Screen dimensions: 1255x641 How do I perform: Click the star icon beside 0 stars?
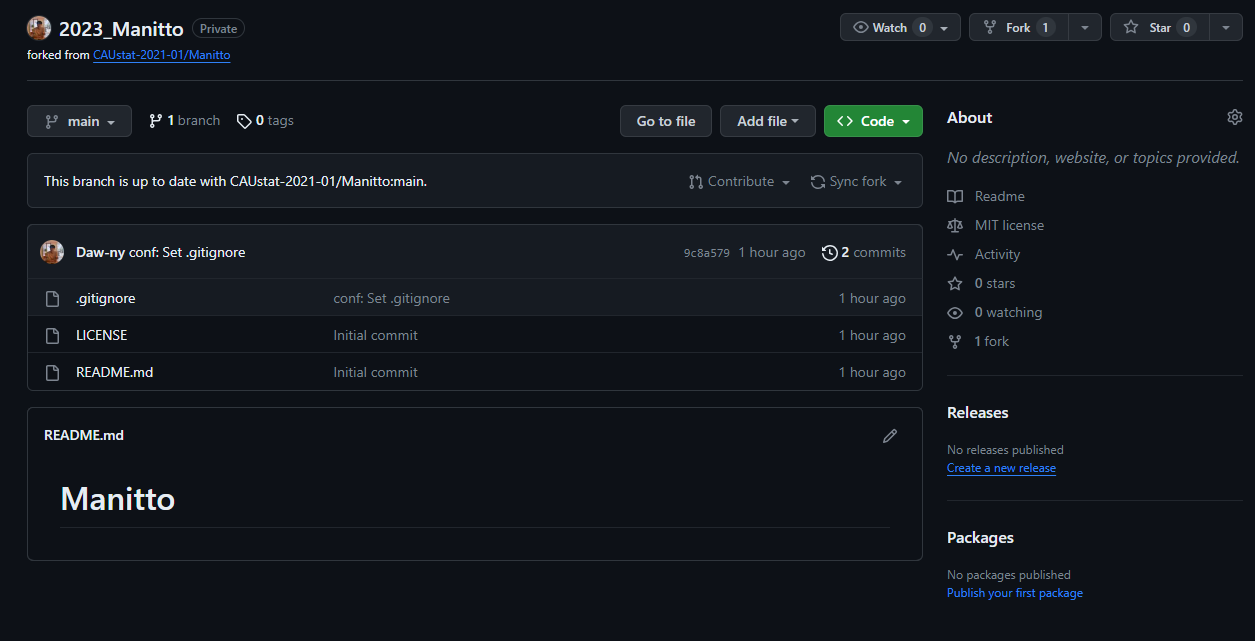pyautogui.click(x=955, y=283)
